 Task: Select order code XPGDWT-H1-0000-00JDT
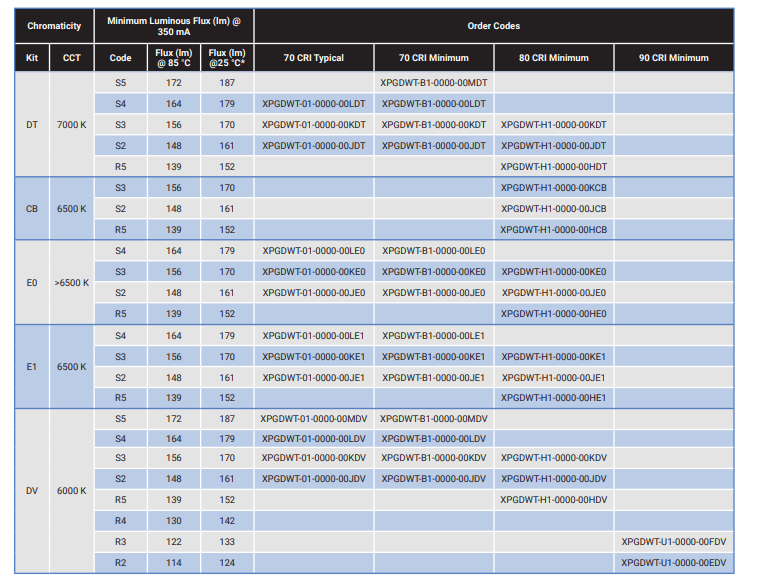[x=554, y=146]
